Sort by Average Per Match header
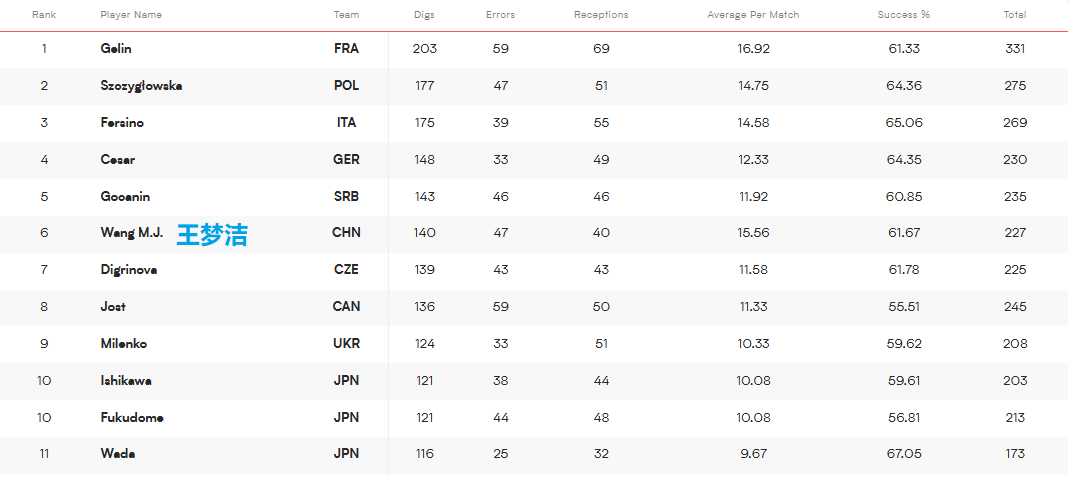 pyautogui.click(x=753, y=15)
